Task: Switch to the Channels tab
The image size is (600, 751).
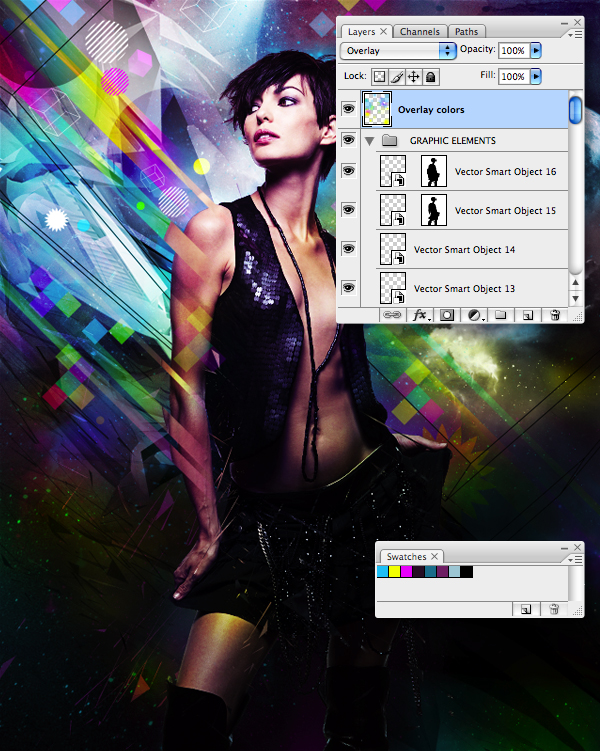Action: coord(419,32)
